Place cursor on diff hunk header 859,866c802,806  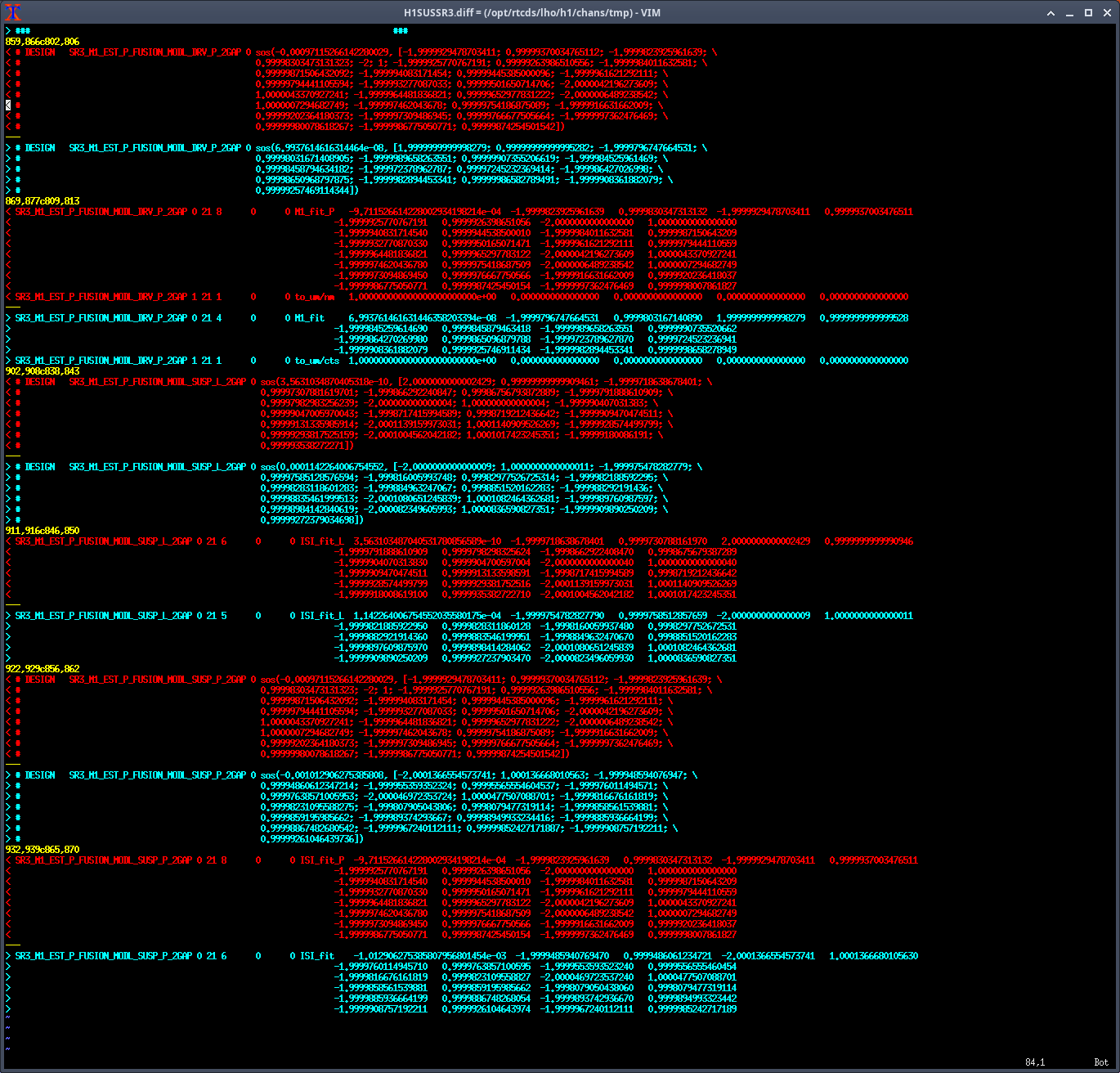(43, 42)
